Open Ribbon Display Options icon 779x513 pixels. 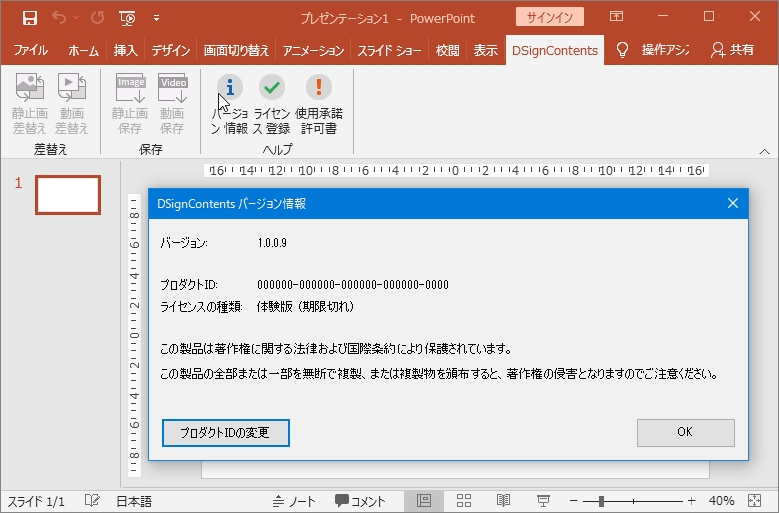(x=616, y=16)
